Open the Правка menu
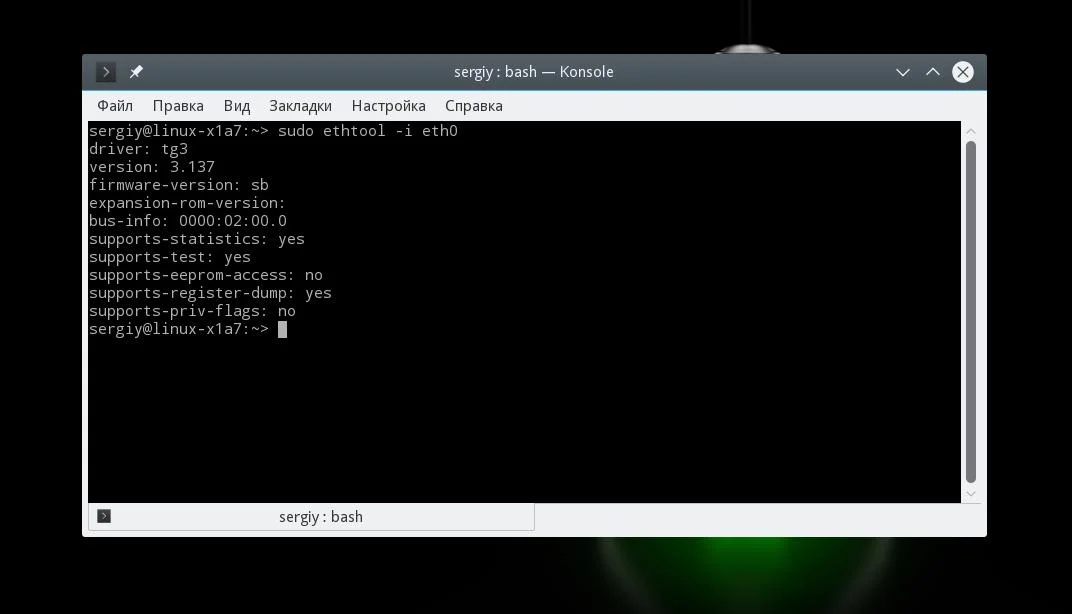The height and width of the screenshot is (614, 1072). pyautogui.click(x=178, y=106)
